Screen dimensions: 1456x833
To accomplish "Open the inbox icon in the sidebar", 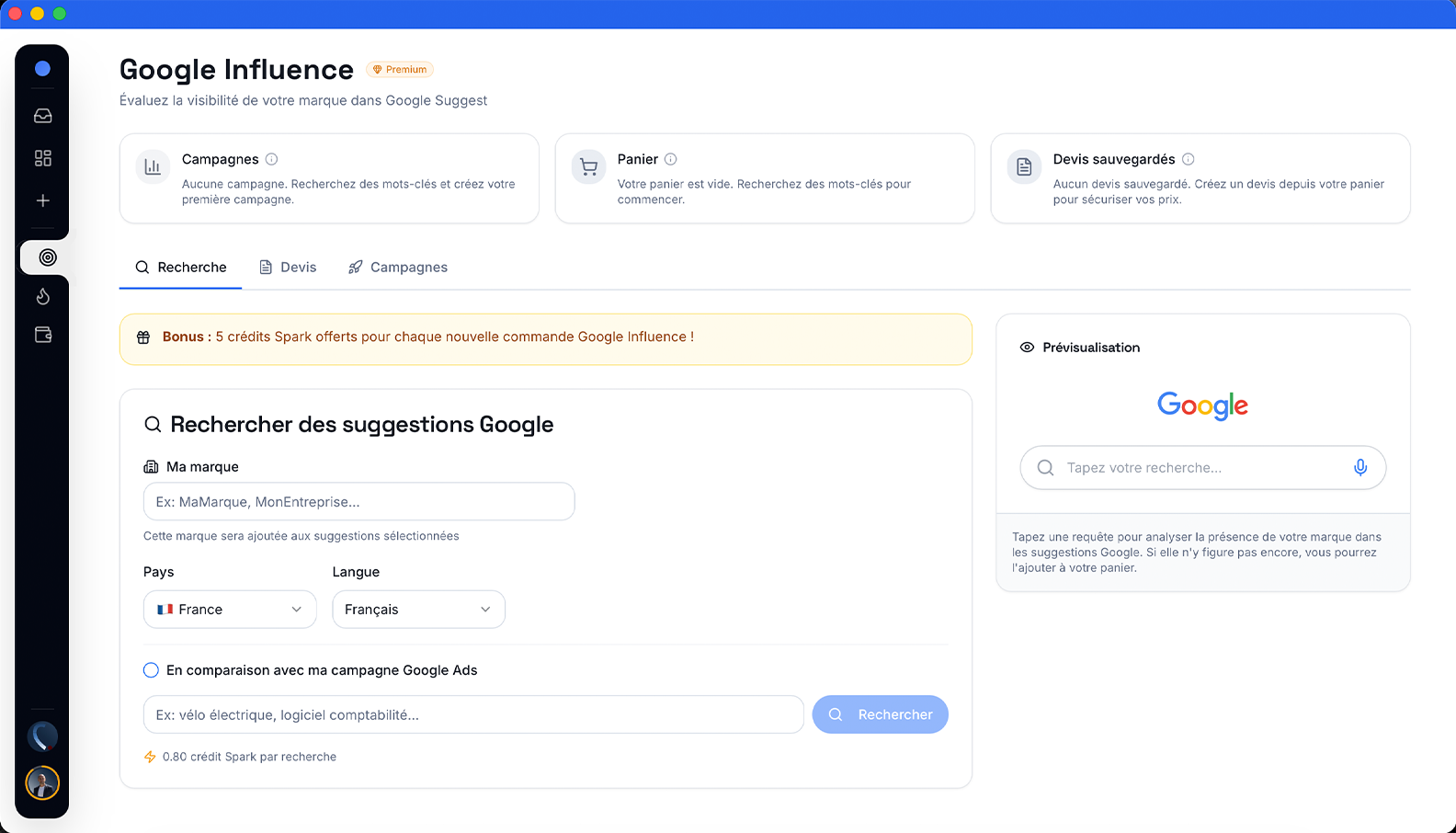I will (42, 116).
